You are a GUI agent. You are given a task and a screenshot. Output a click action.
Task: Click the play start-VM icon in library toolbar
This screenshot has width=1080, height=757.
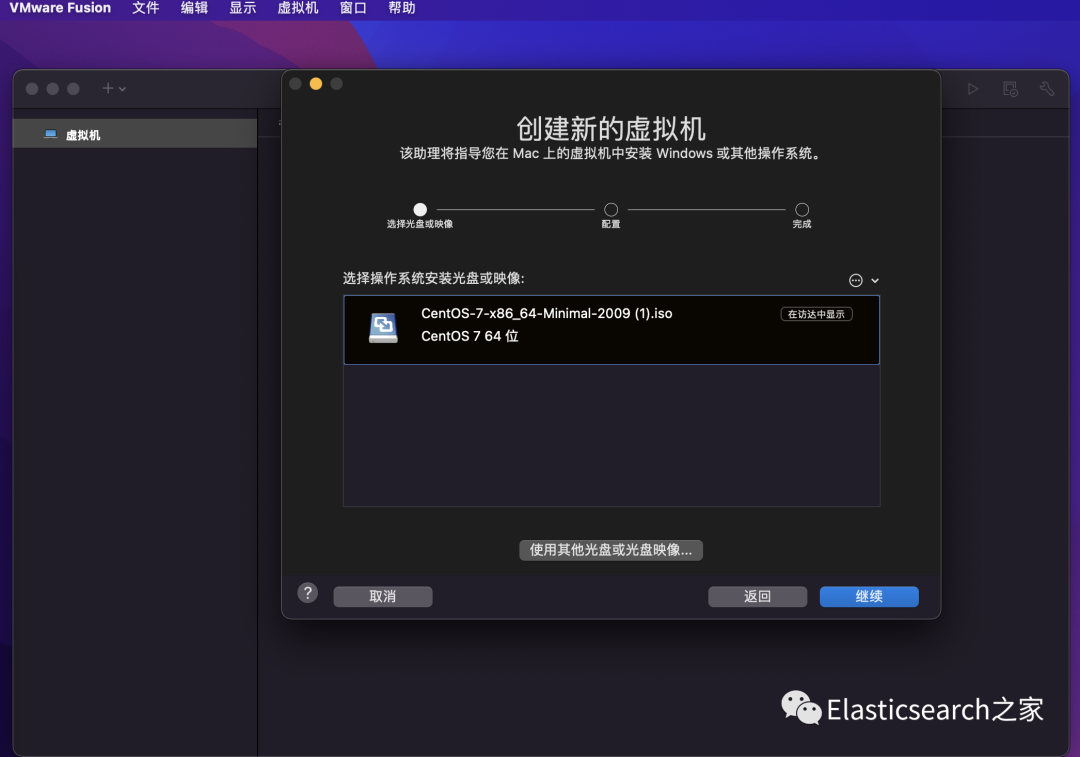973,89
